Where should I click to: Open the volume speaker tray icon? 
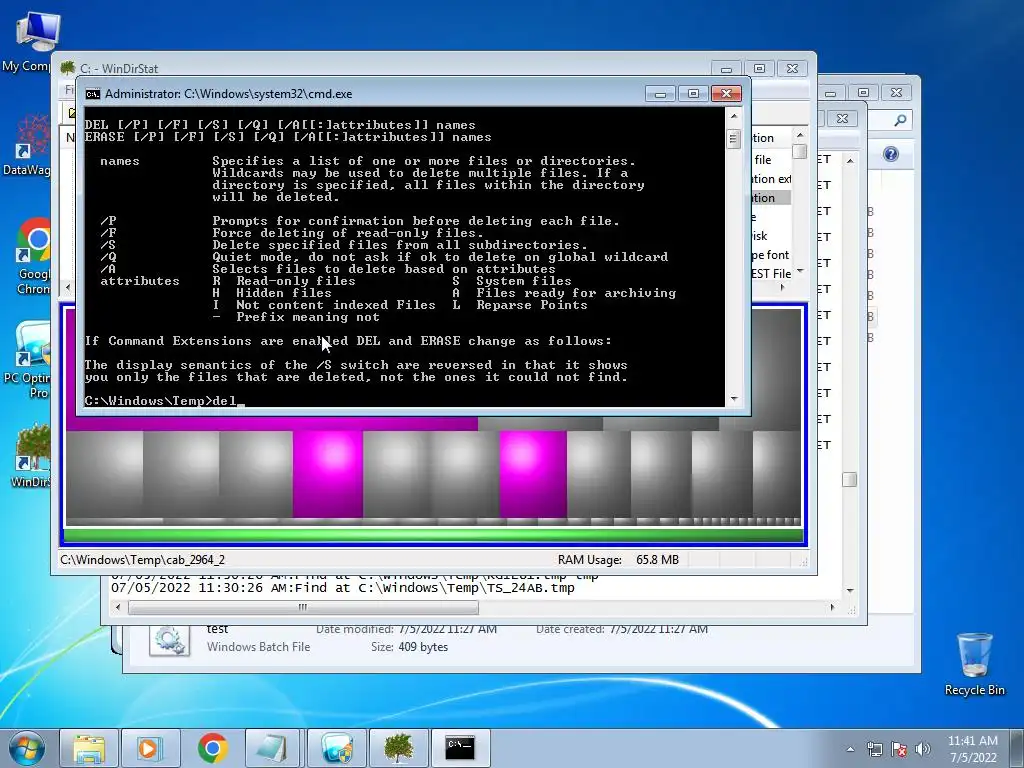tap(923, 749)
